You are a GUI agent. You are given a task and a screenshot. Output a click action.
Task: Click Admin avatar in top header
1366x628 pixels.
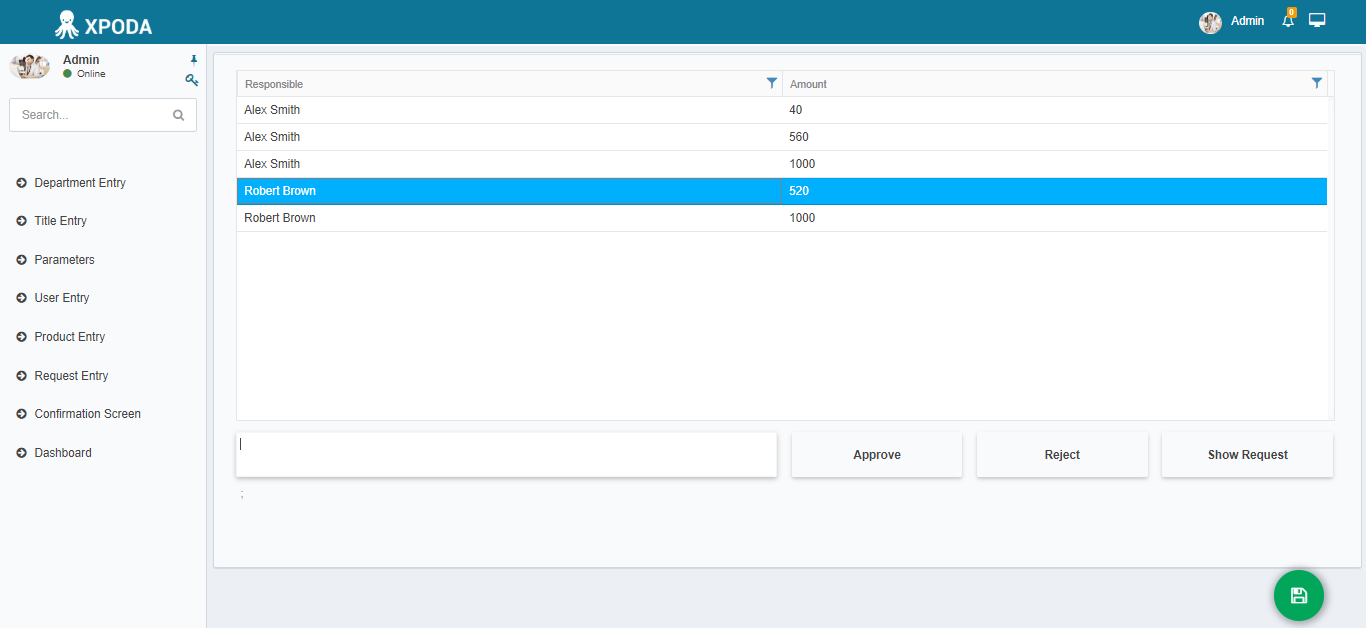[x=1210, y=22]
